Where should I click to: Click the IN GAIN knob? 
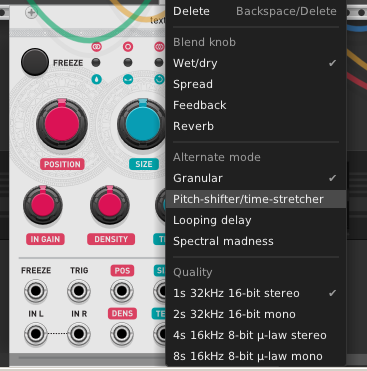point(43,205)
